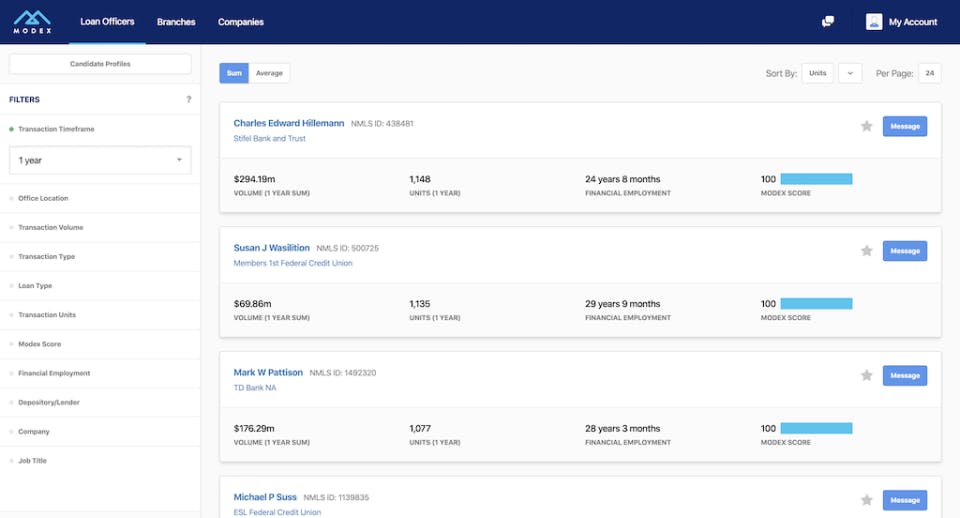Click the filters help question mark
The width and height of the screenshot is (960, 518).
point(188,100)
